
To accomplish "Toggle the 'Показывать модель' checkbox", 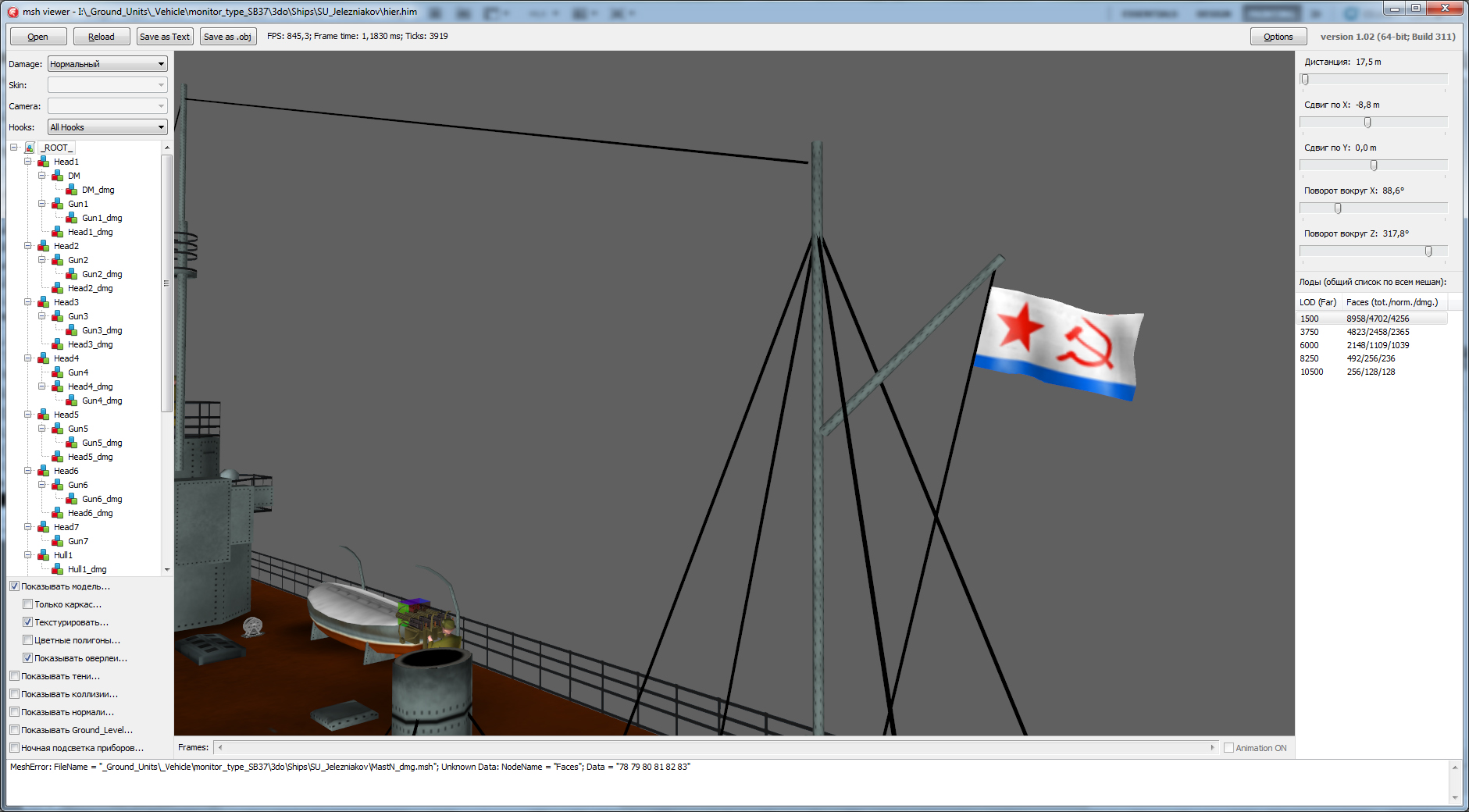I will coord(14,586).
